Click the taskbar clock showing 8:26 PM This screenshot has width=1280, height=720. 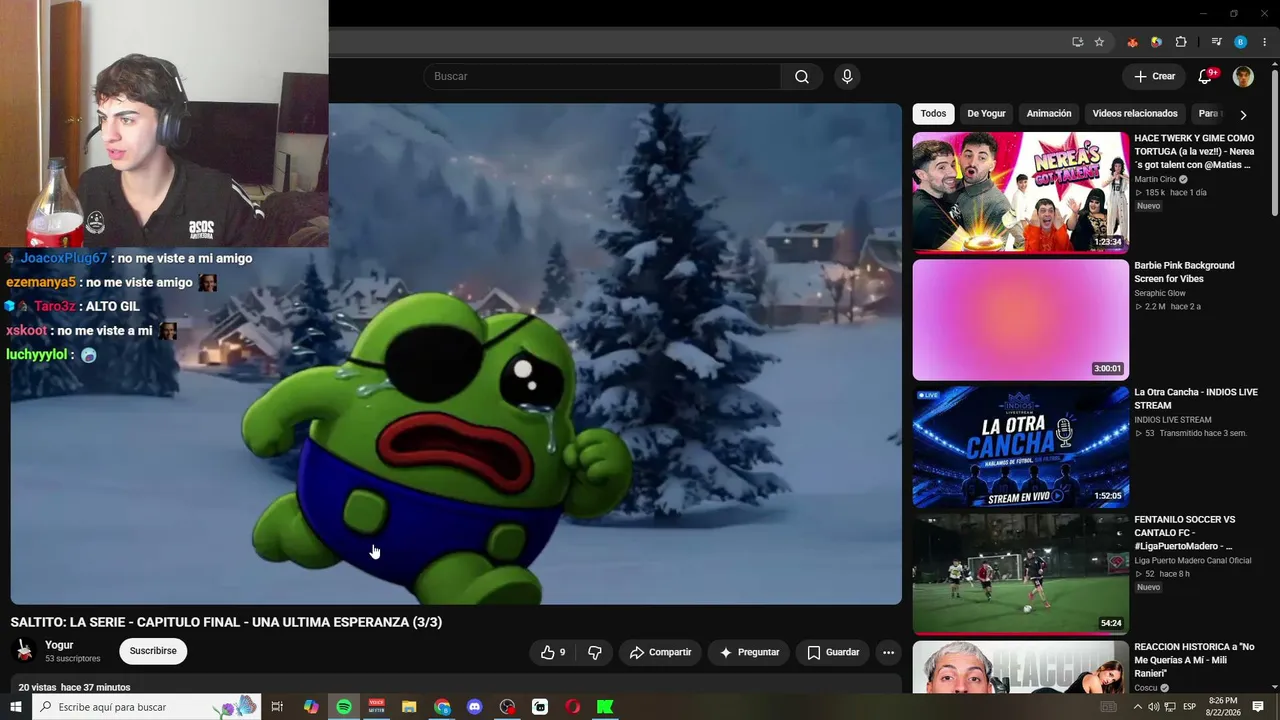click(x=1223, y=707)
